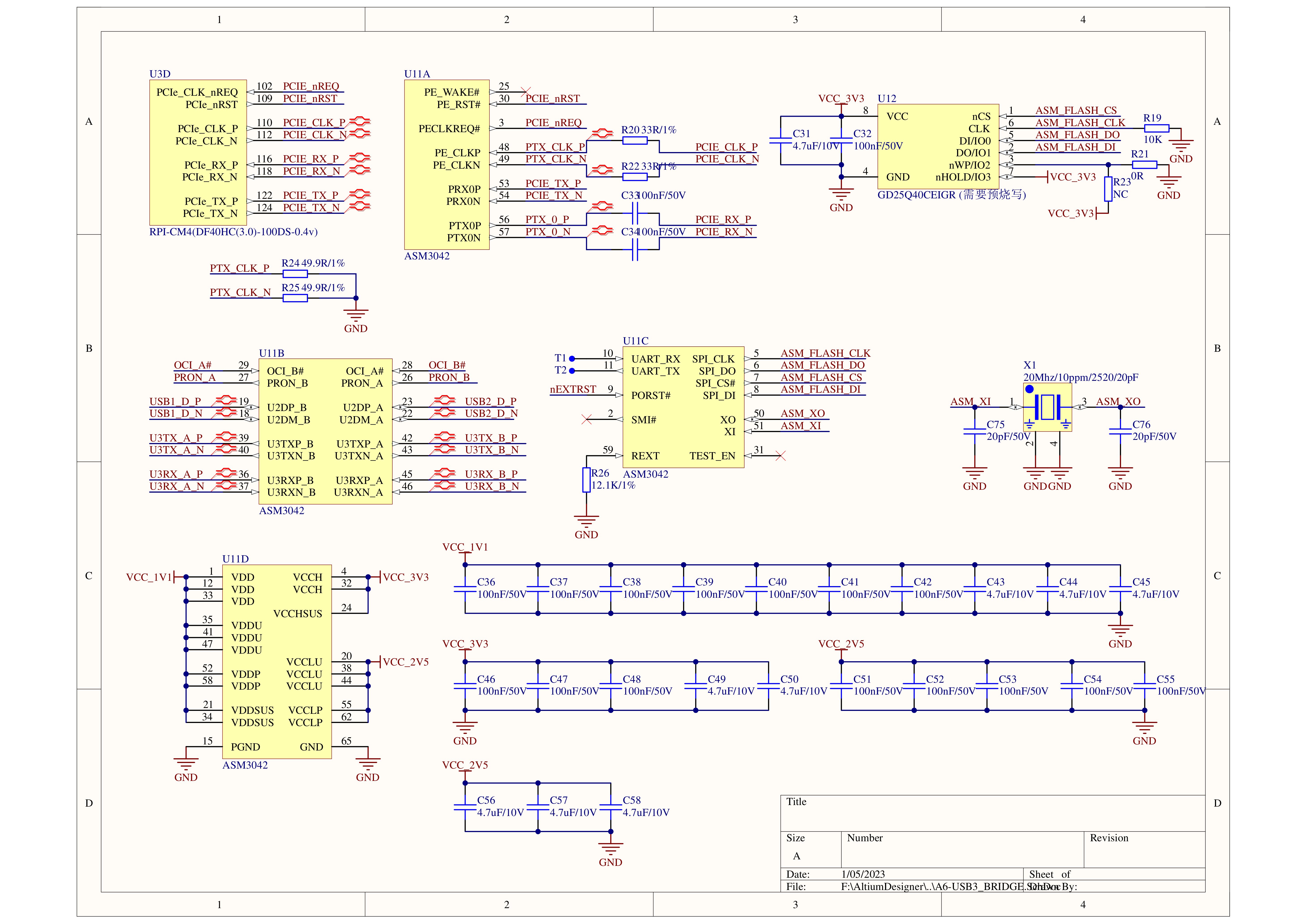Select the PGND pin name
The height and width of the screenshot is (924, 1308).
point(246,747)
